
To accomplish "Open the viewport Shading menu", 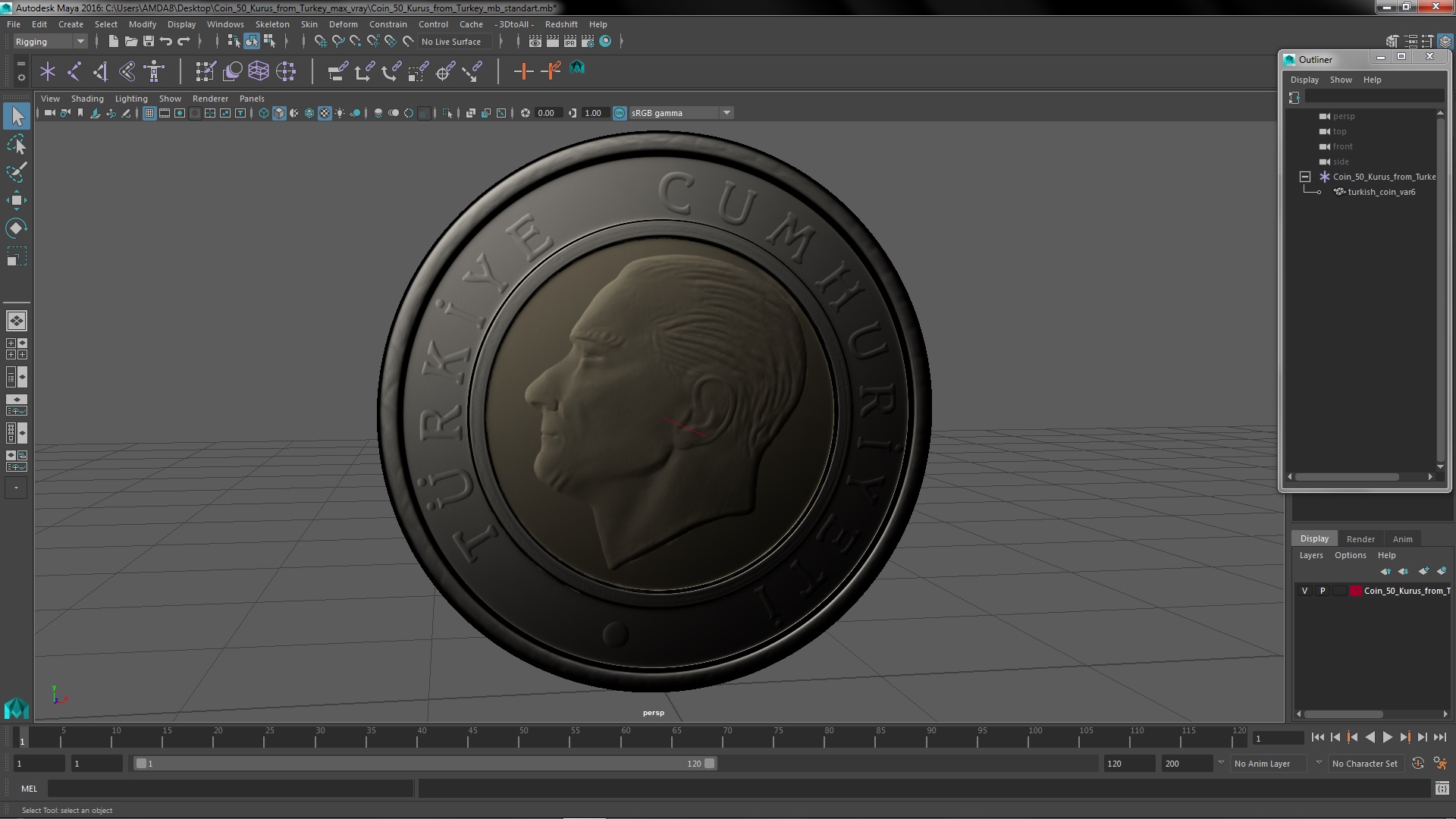I will [x=87, y=99].
